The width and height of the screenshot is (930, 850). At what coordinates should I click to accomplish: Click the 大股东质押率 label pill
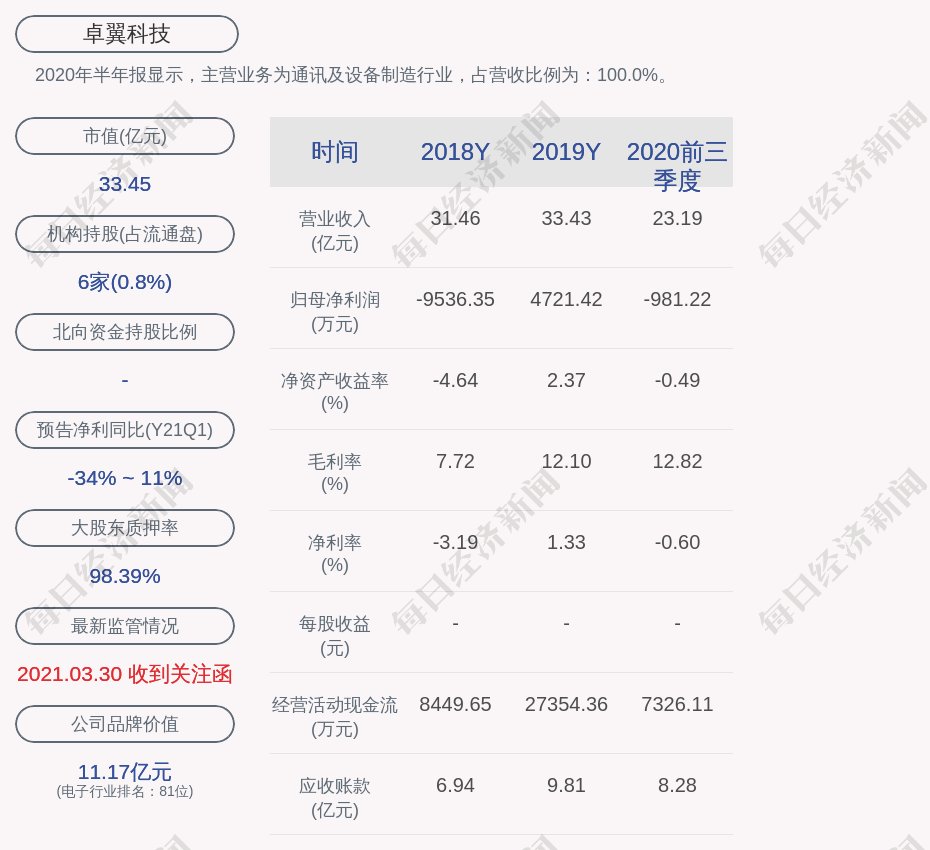pos(125,527)
